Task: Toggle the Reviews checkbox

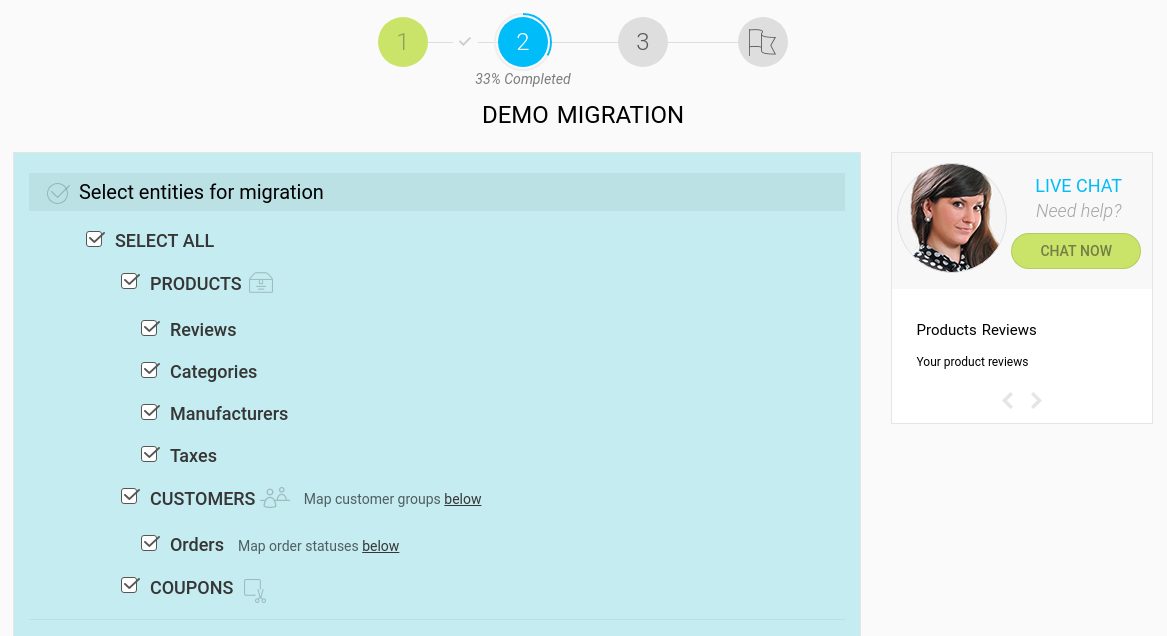Action: pos(150,328)
